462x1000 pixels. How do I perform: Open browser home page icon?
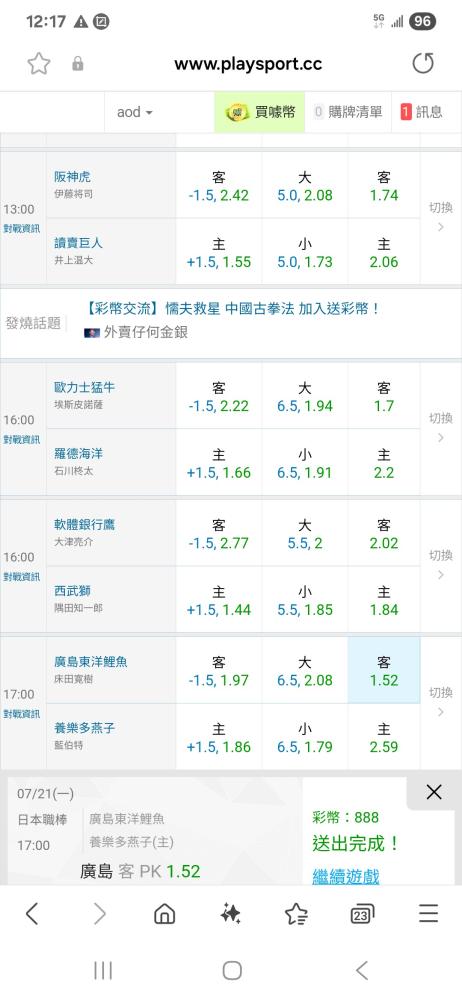165,914
